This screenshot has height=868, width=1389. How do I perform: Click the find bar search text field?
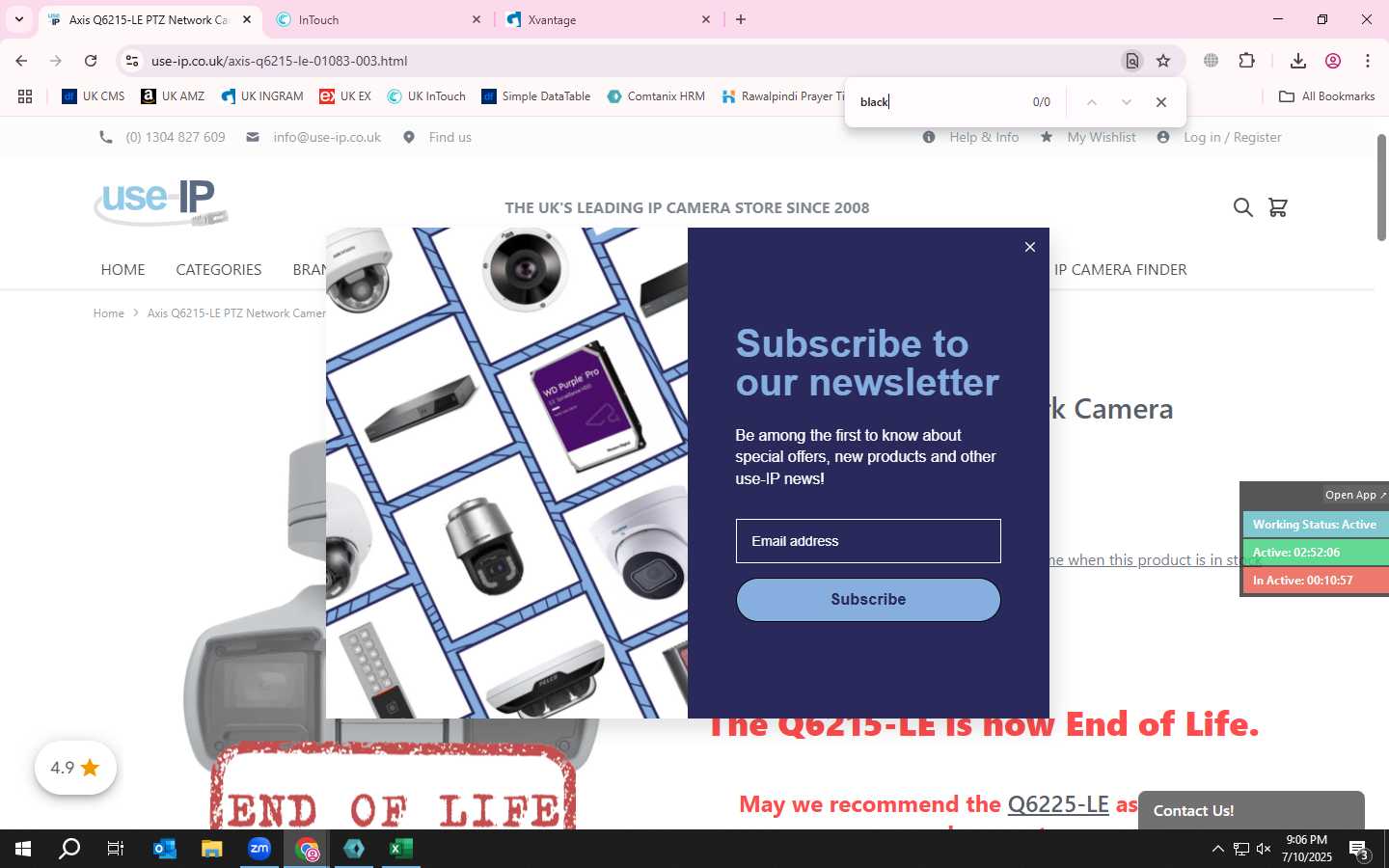[940, 102]
